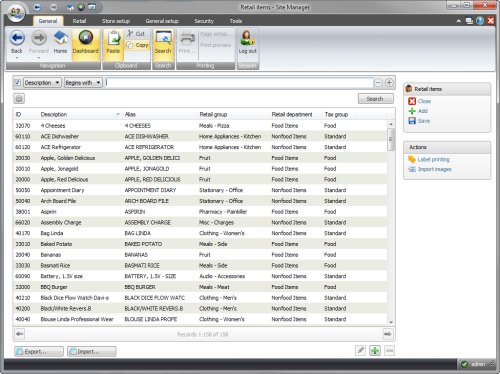500x374 pixels.
Task: Click the quick access forward arrow
Action: click(x=53, y=7)
